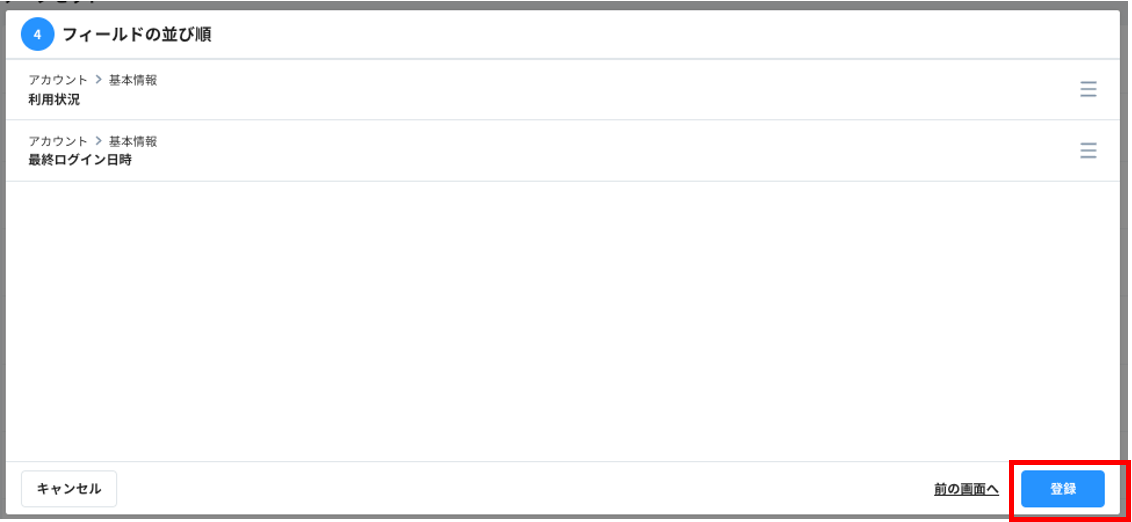The width and height of the screenshot is (1132, 522).
Task: Select the 最終ログイン日時 field name
Action: (80, 160)
